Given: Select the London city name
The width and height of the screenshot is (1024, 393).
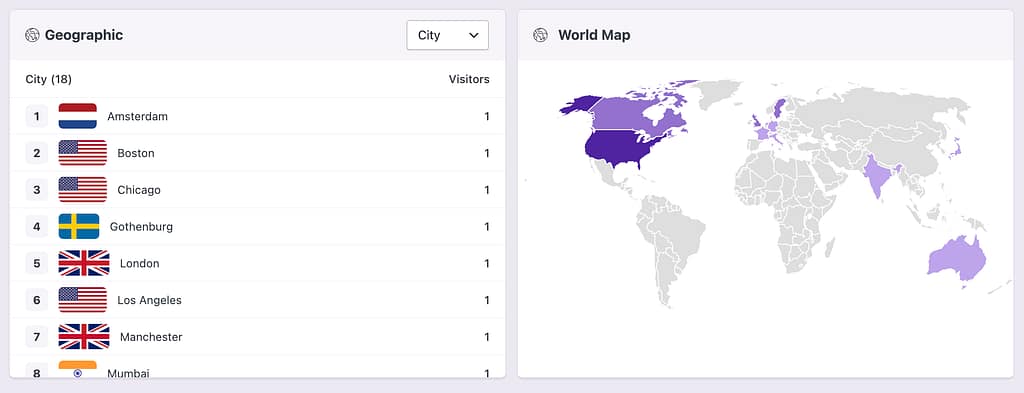Looking at the screenshot, I should 139,264.
